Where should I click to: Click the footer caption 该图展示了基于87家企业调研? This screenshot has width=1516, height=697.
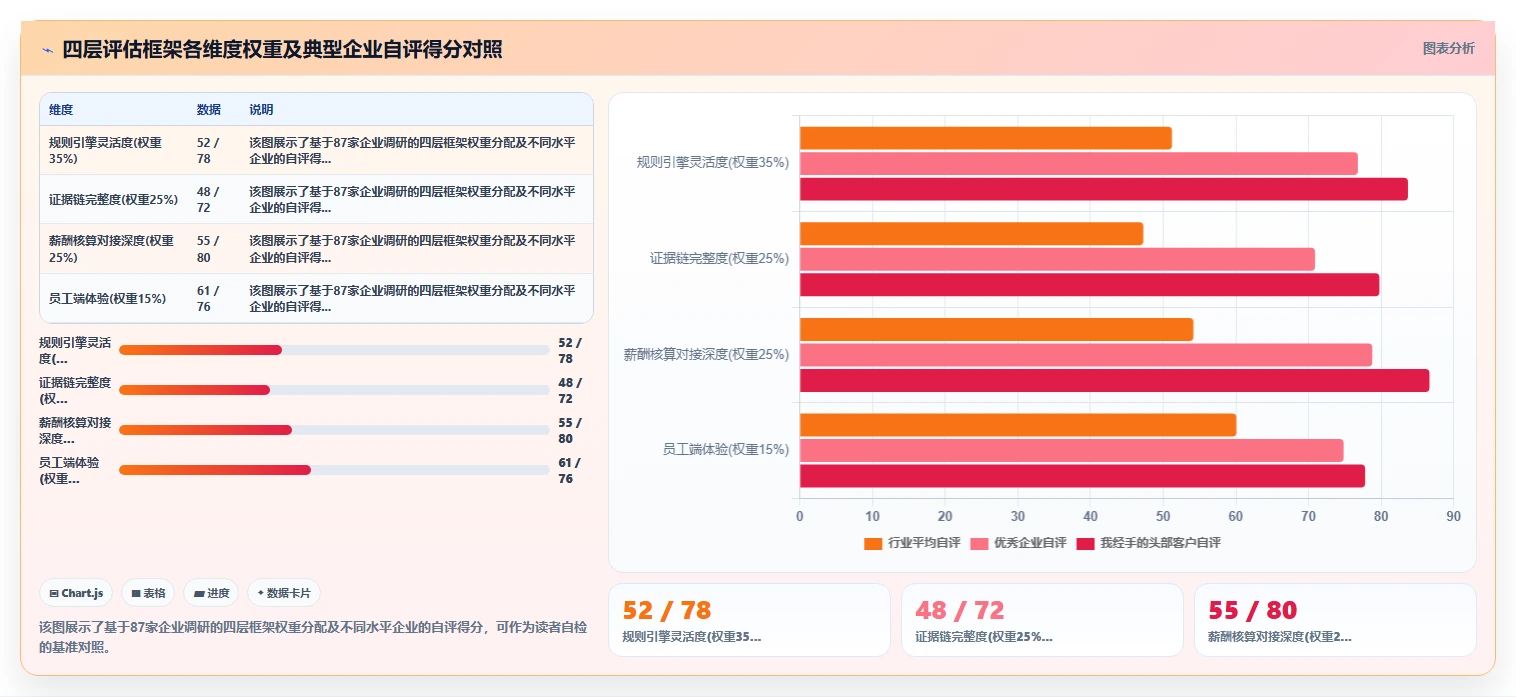coord(313,637)
